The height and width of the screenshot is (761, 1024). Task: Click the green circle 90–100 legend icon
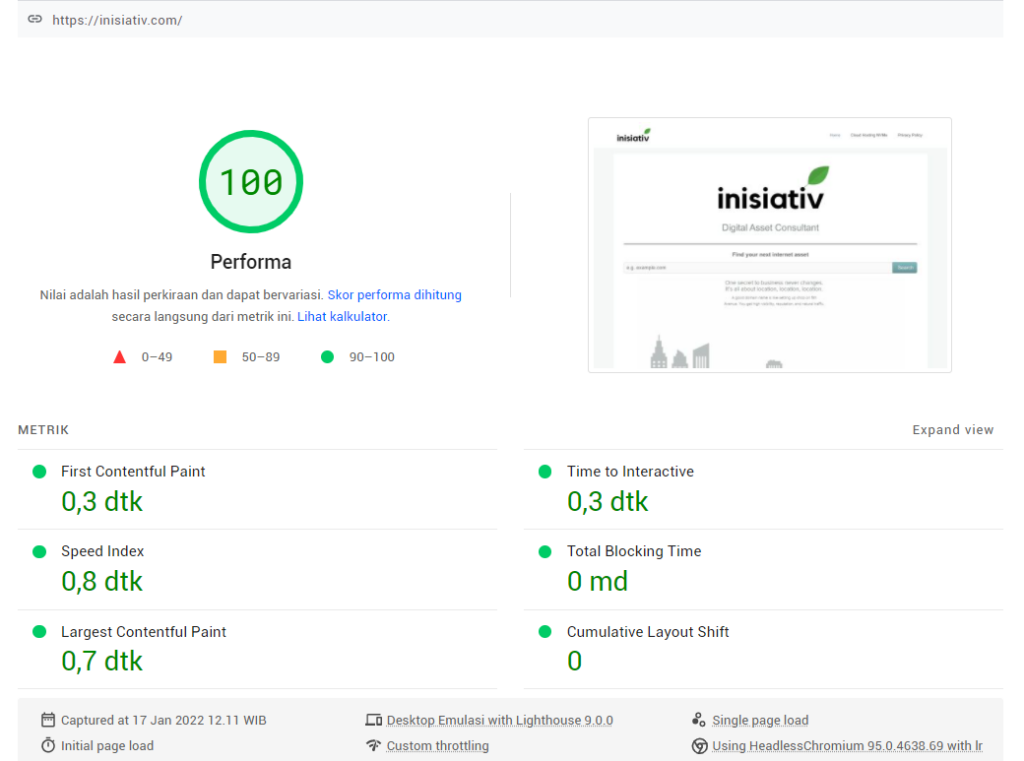(327, 357)
